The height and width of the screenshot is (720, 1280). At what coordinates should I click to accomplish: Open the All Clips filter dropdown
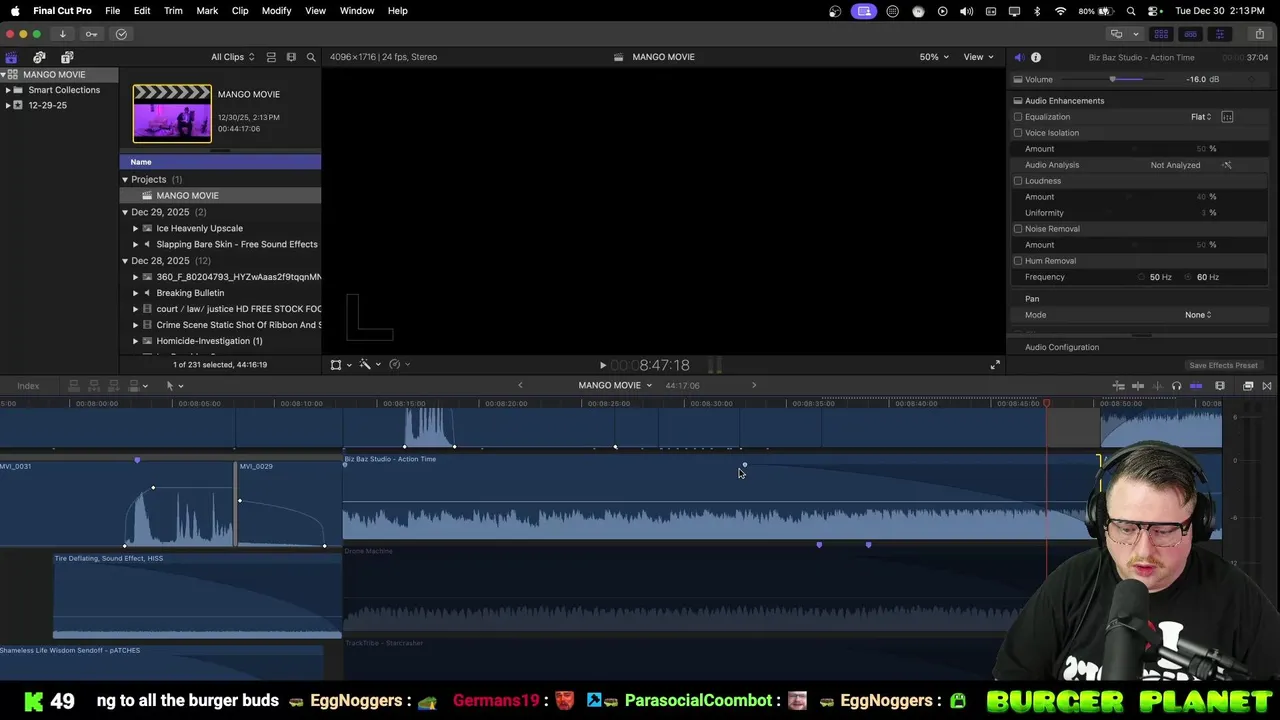[232, 57]
